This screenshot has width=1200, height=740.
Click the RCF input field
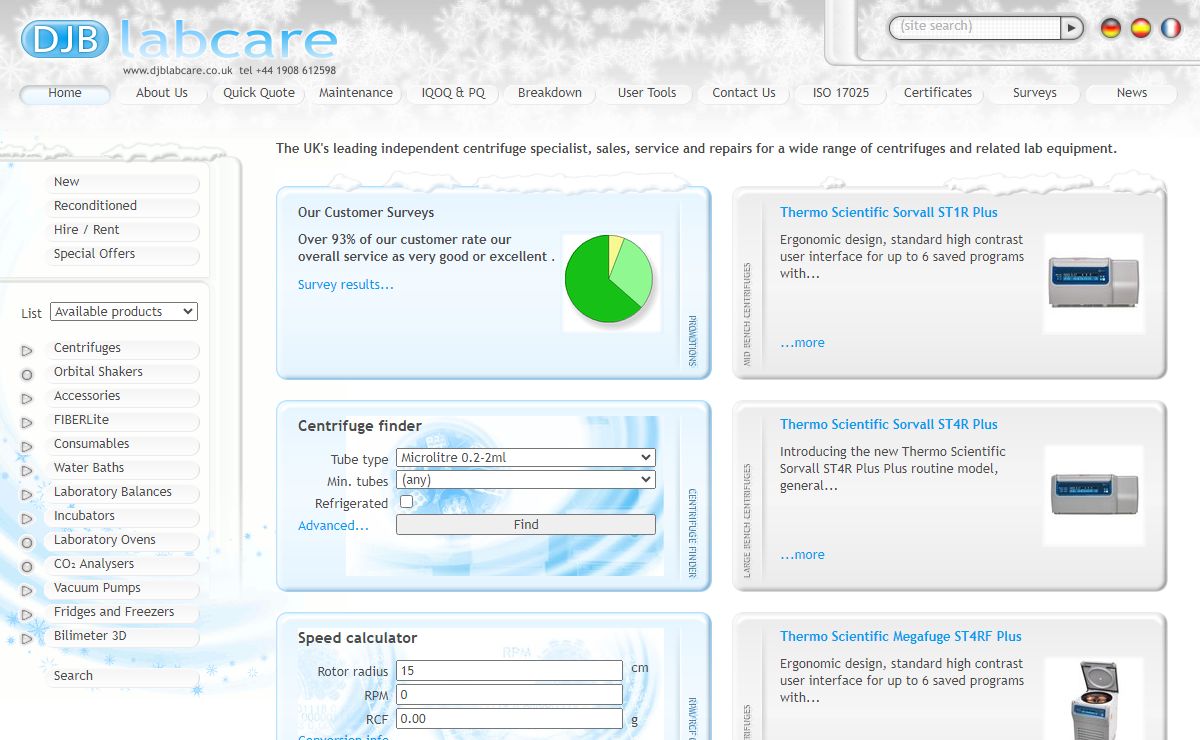(509, 719)
